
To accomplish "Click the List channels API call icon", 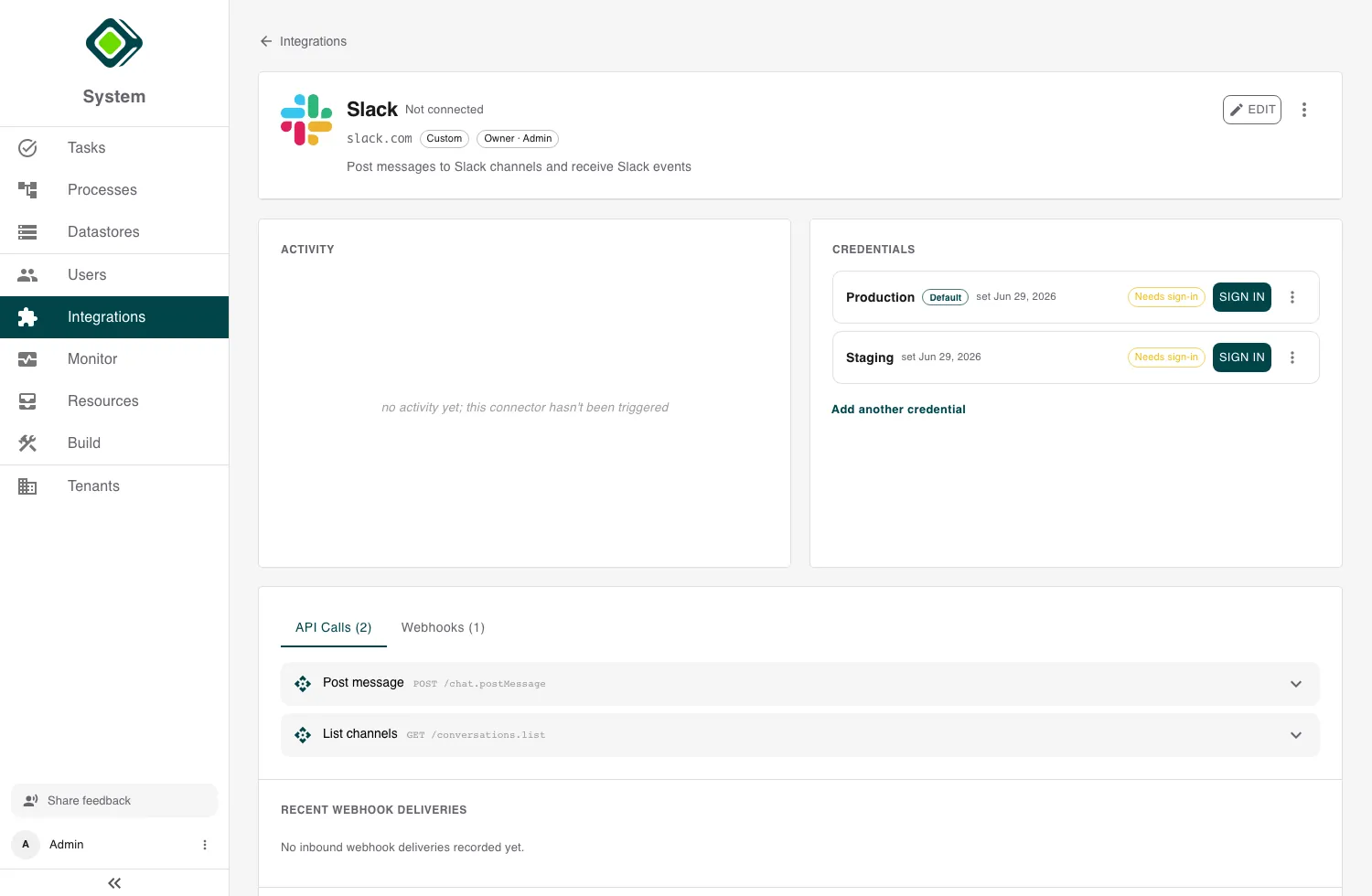I will click(303, 735).
